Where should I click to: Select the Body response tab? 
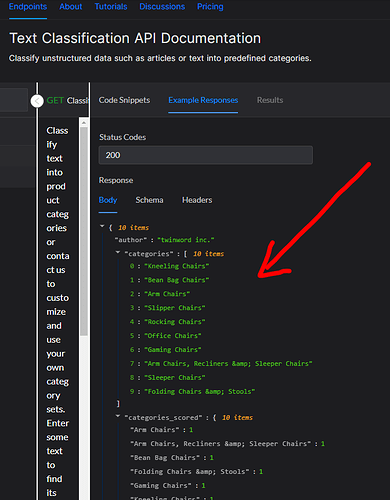click(108, 200)
